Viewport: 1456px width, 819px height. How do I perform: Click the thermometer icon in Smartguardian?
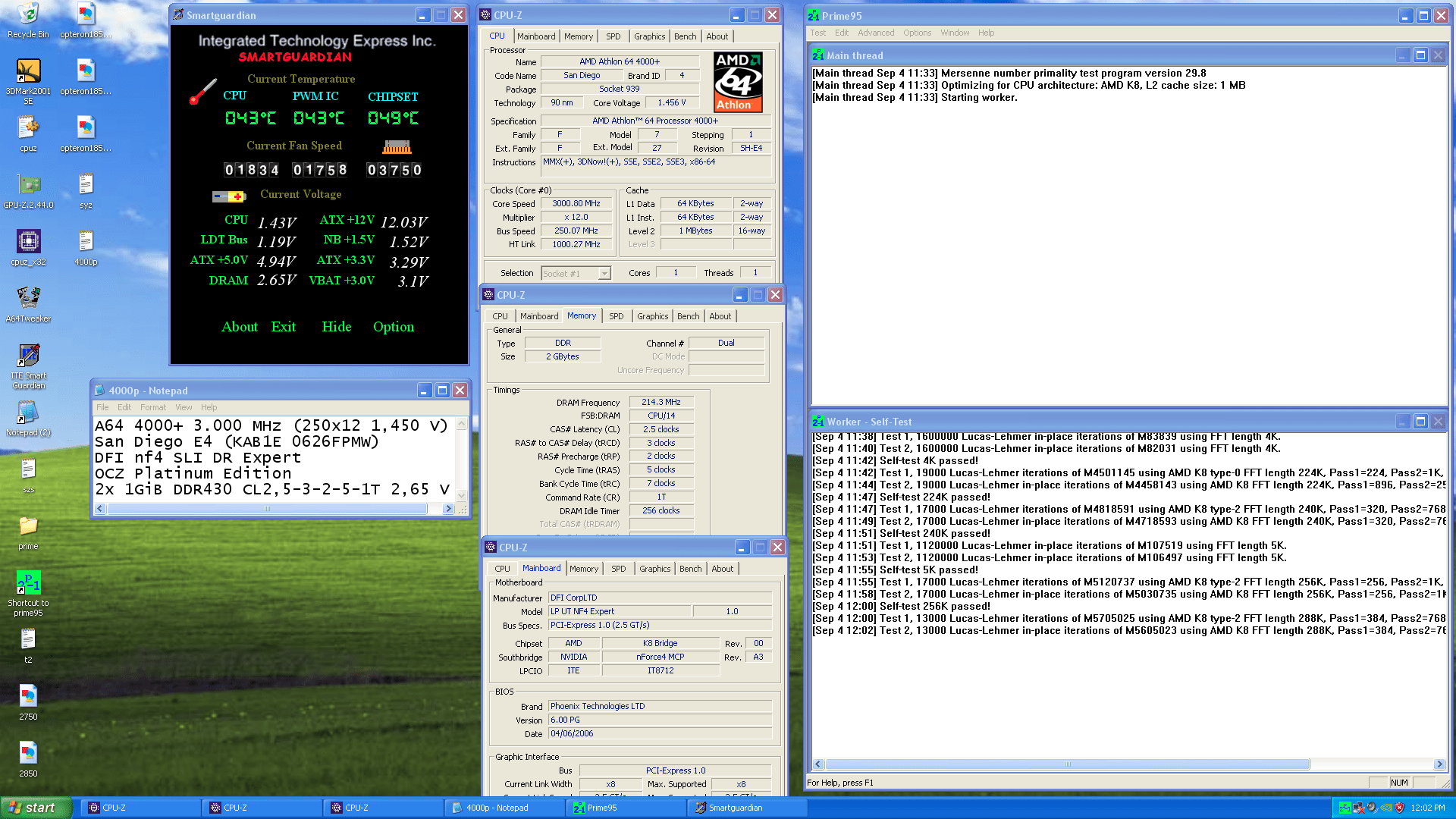203,92
